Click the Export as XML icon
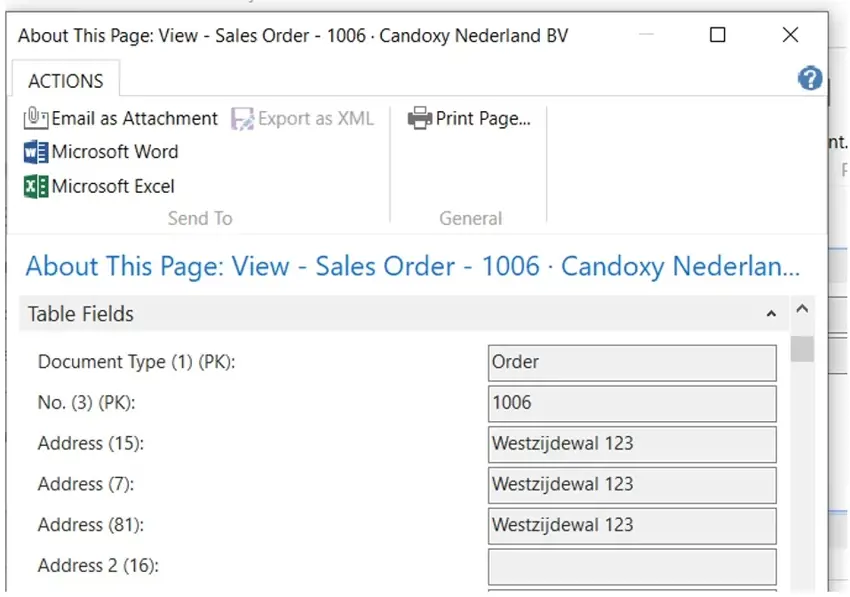 click(242, 119)
